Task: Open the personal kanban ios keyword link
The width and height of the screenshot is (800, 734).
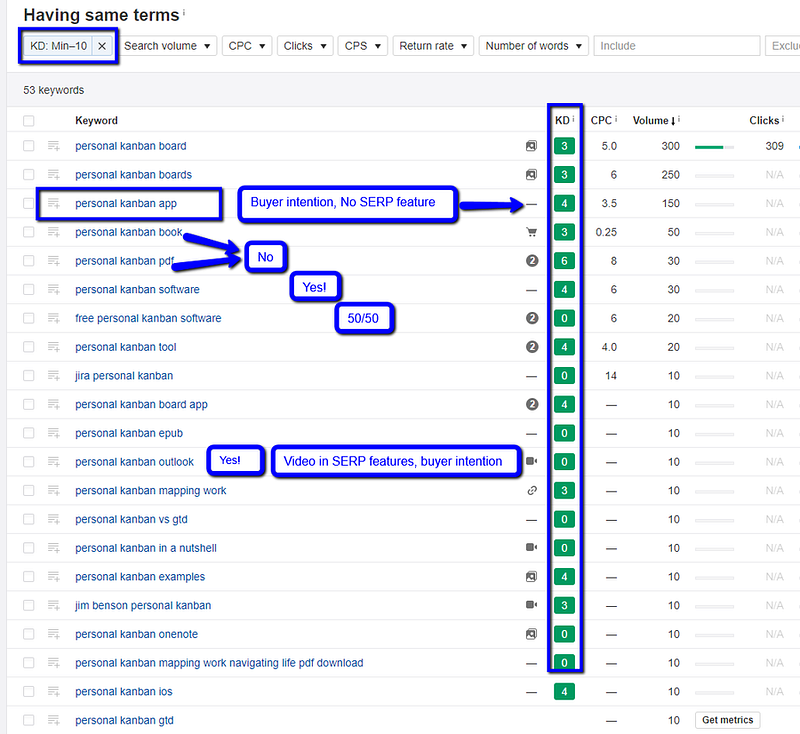Action: tap(123, 692)
